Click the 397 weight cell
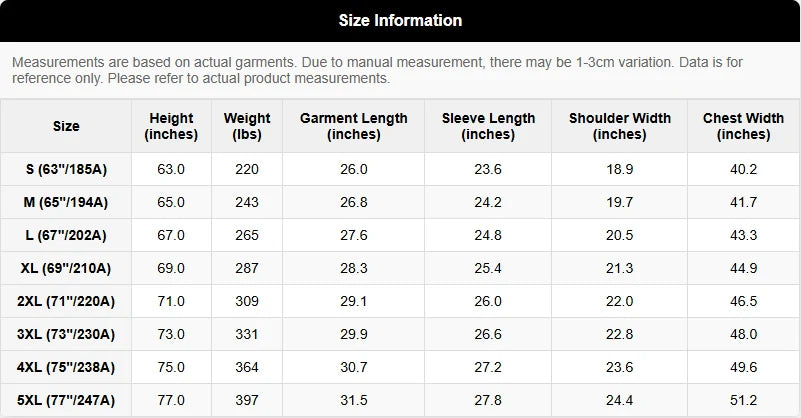801x418 pixels. (x=247, y=400)
